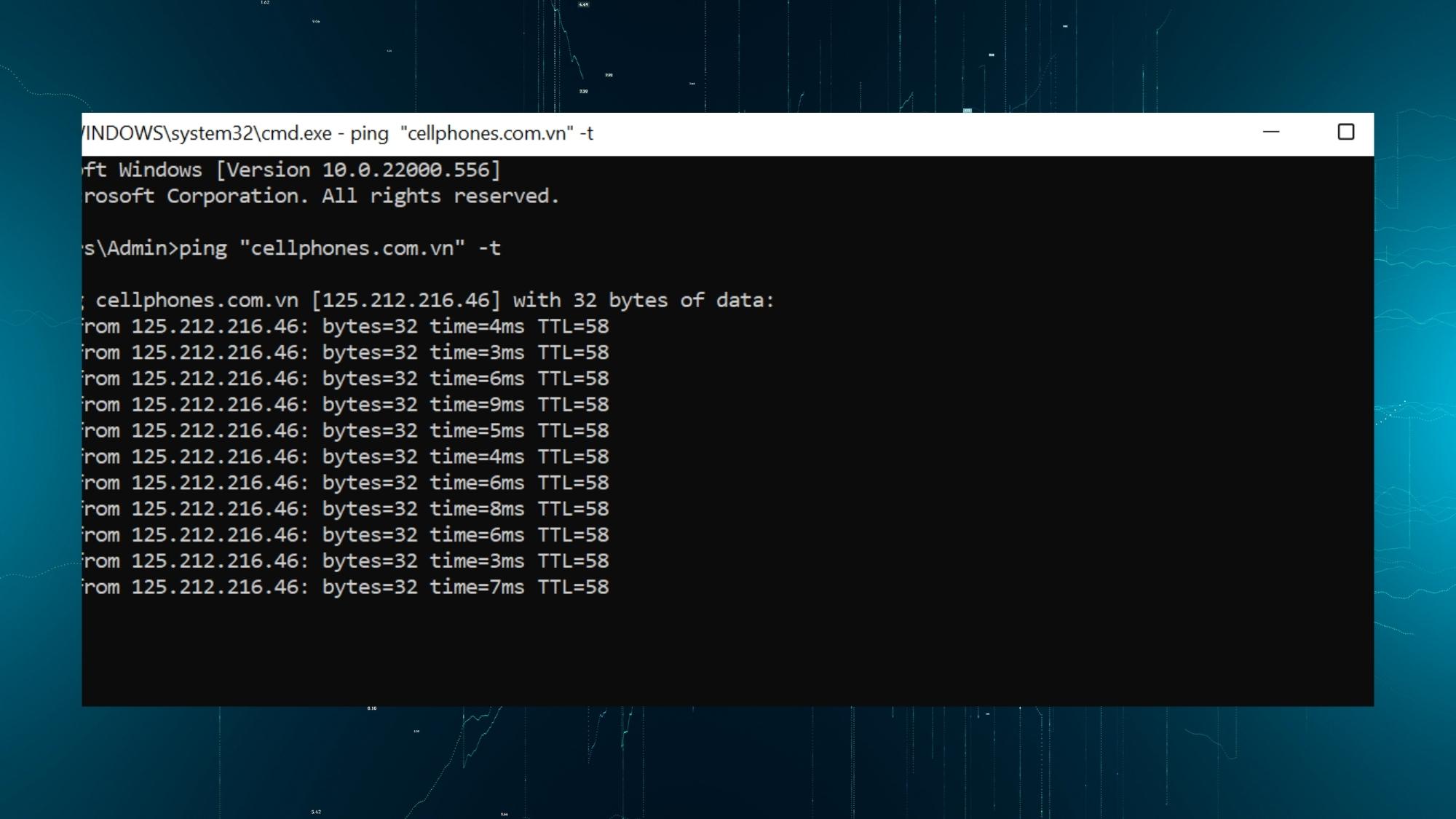Click the Windows Version 10.0.22000.556 text
1456x819 pixels.
(358, 170)
